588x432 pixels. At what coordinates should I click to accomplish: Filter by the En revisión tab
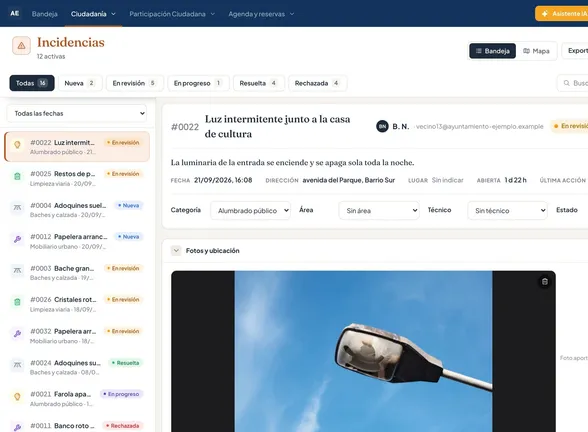pyautogui.click(x=135, y=83)
